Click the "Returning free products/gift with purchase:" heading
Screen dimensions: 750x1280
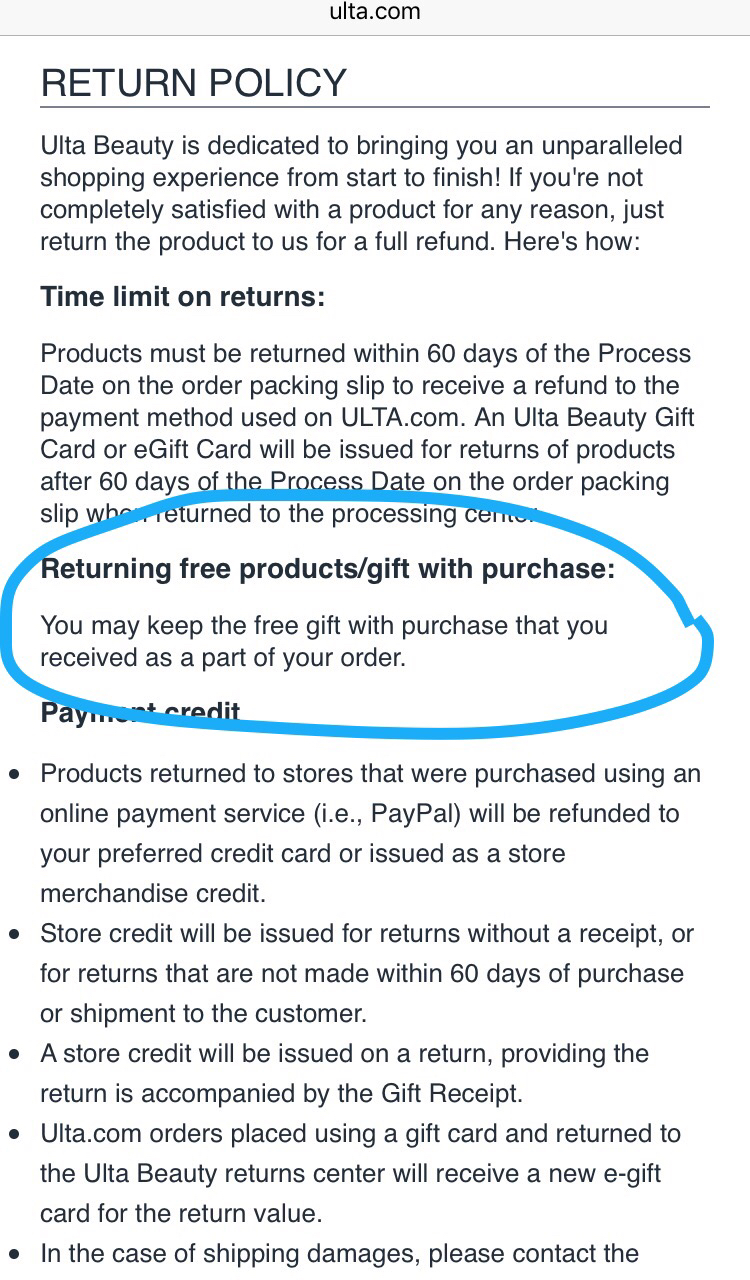click(328, 569)
